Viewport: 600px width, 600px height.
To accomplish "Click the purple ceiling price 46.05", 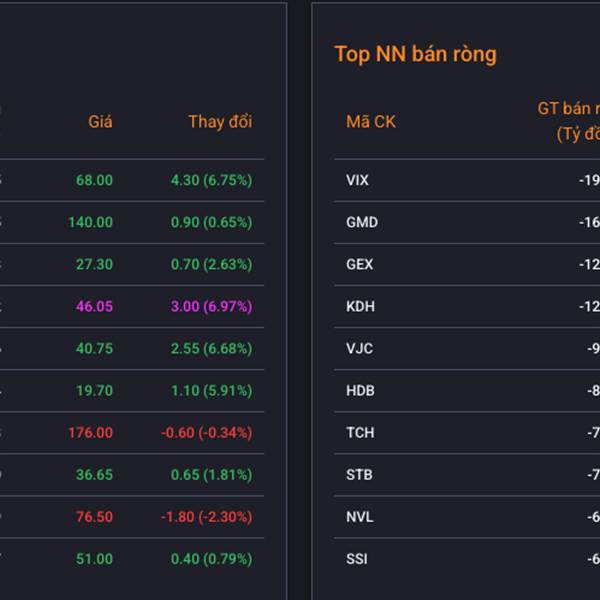I will (x=94, y=306).
